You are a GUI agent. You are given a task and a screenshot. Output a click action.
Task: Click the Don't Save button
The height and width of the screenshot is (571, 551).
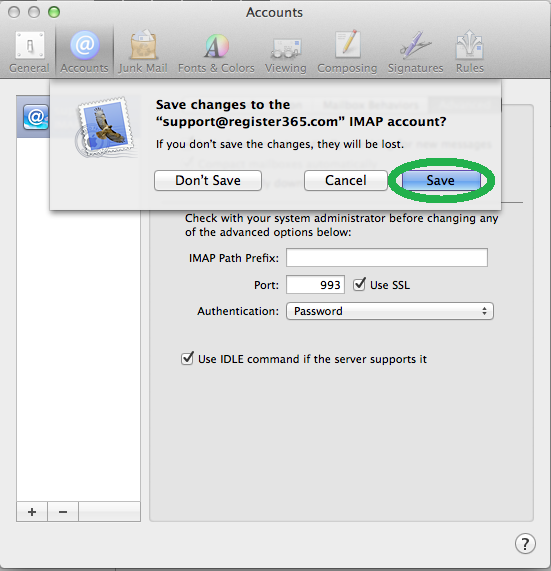pyautogui.click(x=208, y=180)
